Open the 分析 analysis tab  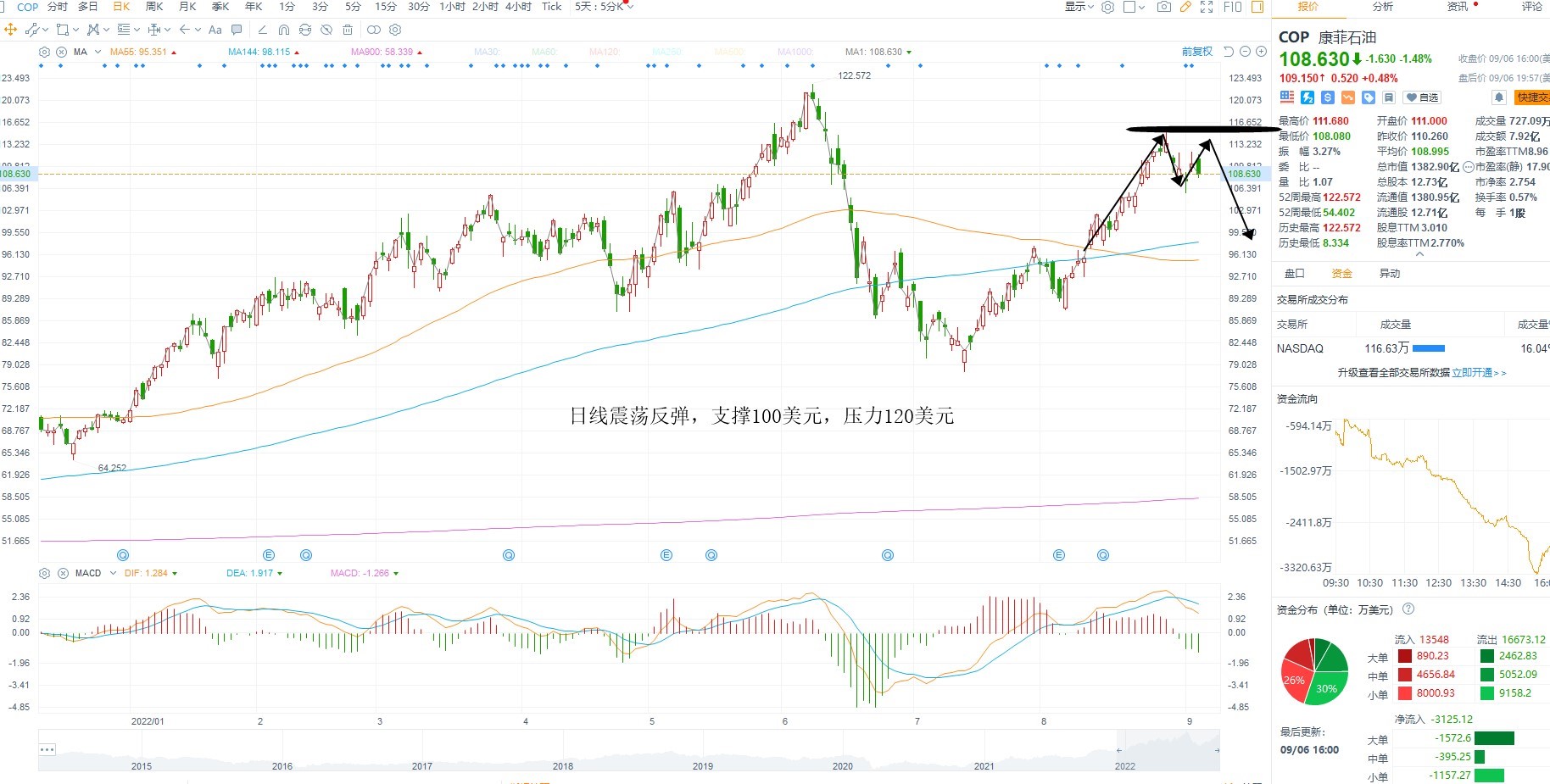[x=1382, y=7]
